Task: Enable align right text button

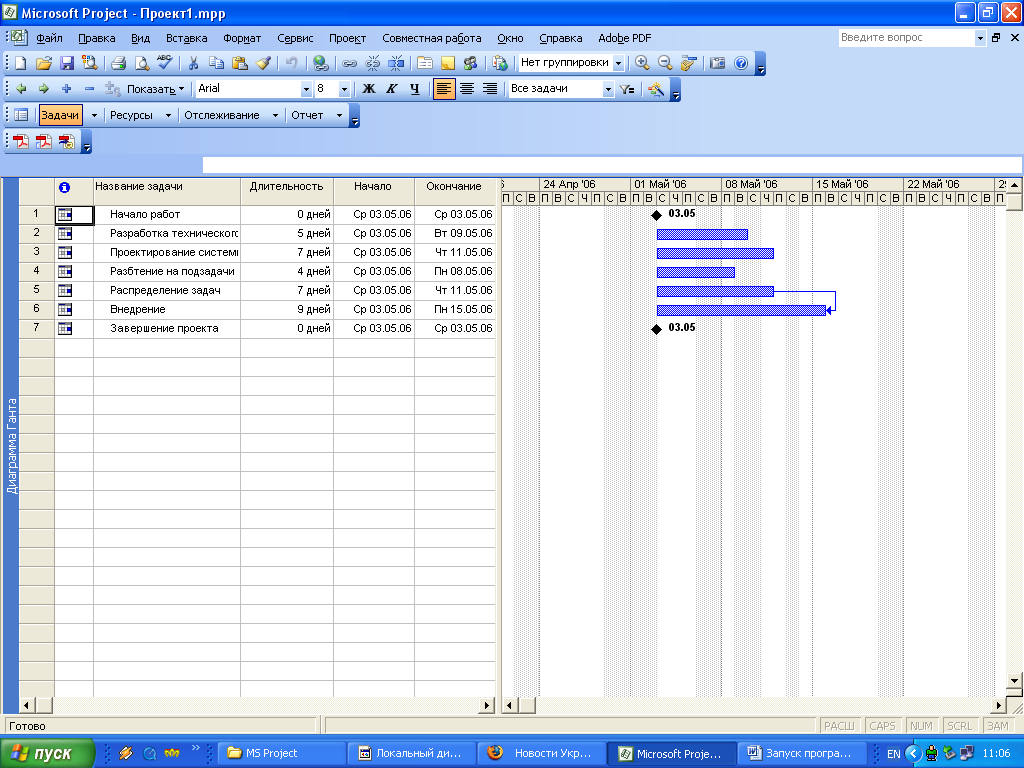Action: (490, 89)
